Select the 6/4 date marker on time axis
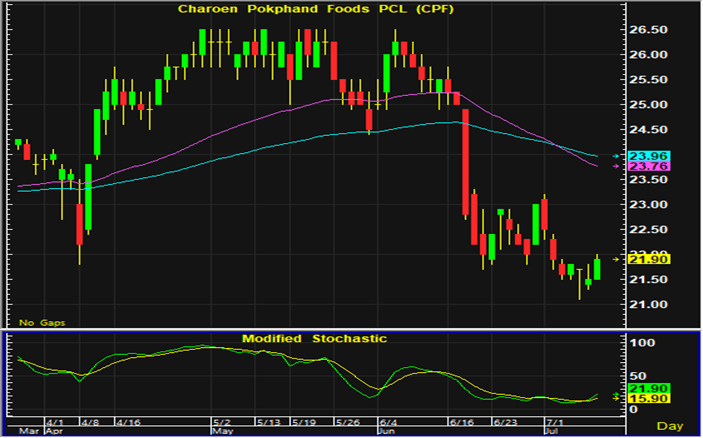This screenshot has height=438, width=703. (x=388, y=422)
